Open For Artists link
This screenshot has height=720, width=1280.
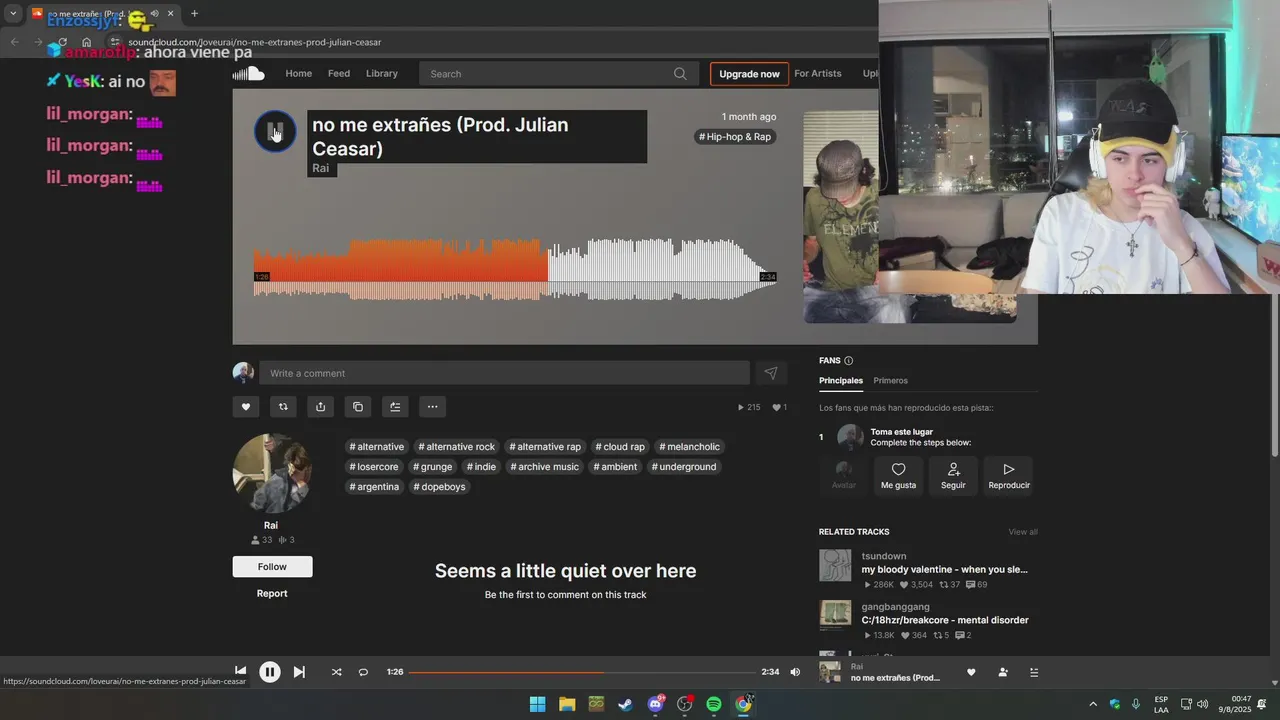(818, 73)
